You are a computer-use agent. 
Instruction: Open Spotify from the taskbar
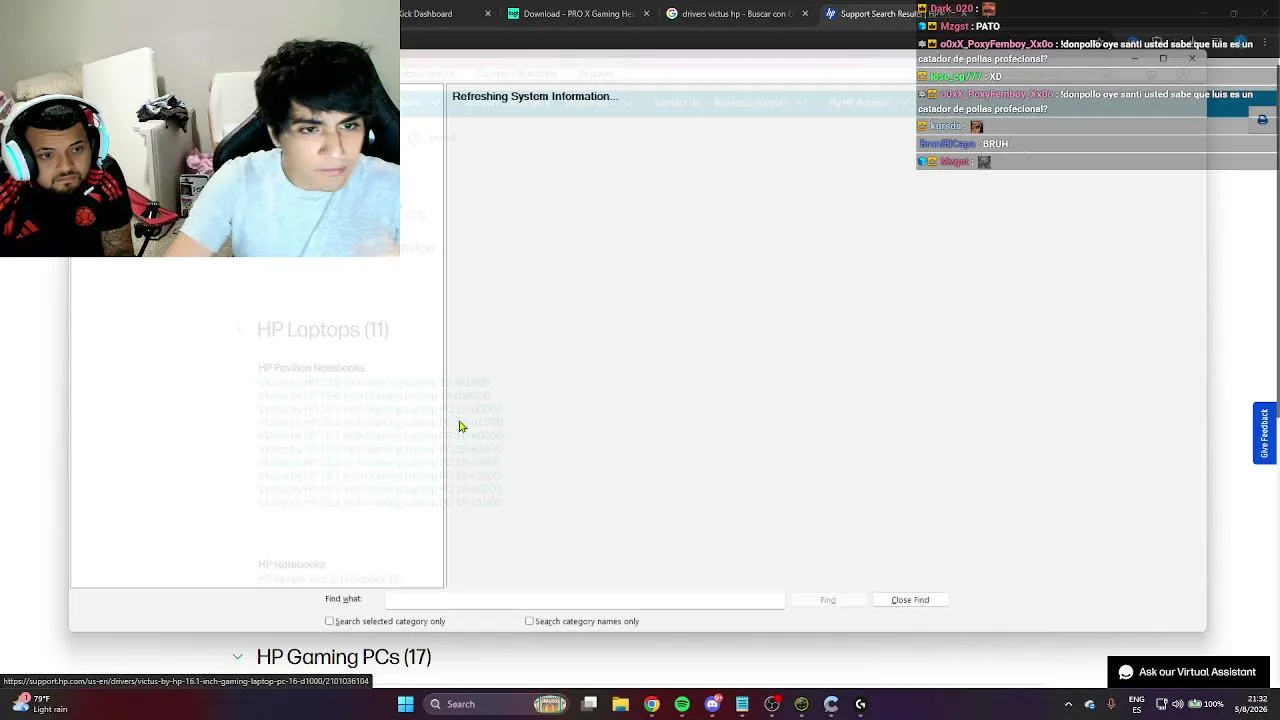click(682, 704)
